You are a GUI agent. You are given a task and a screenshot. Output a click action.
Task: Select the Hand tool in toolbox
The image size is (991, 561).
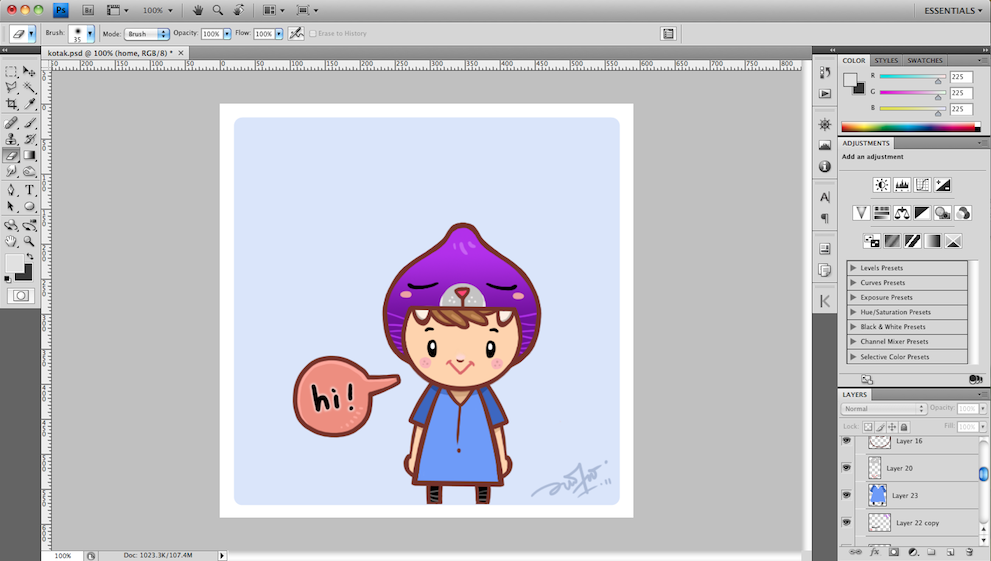[x=11, y=241]
